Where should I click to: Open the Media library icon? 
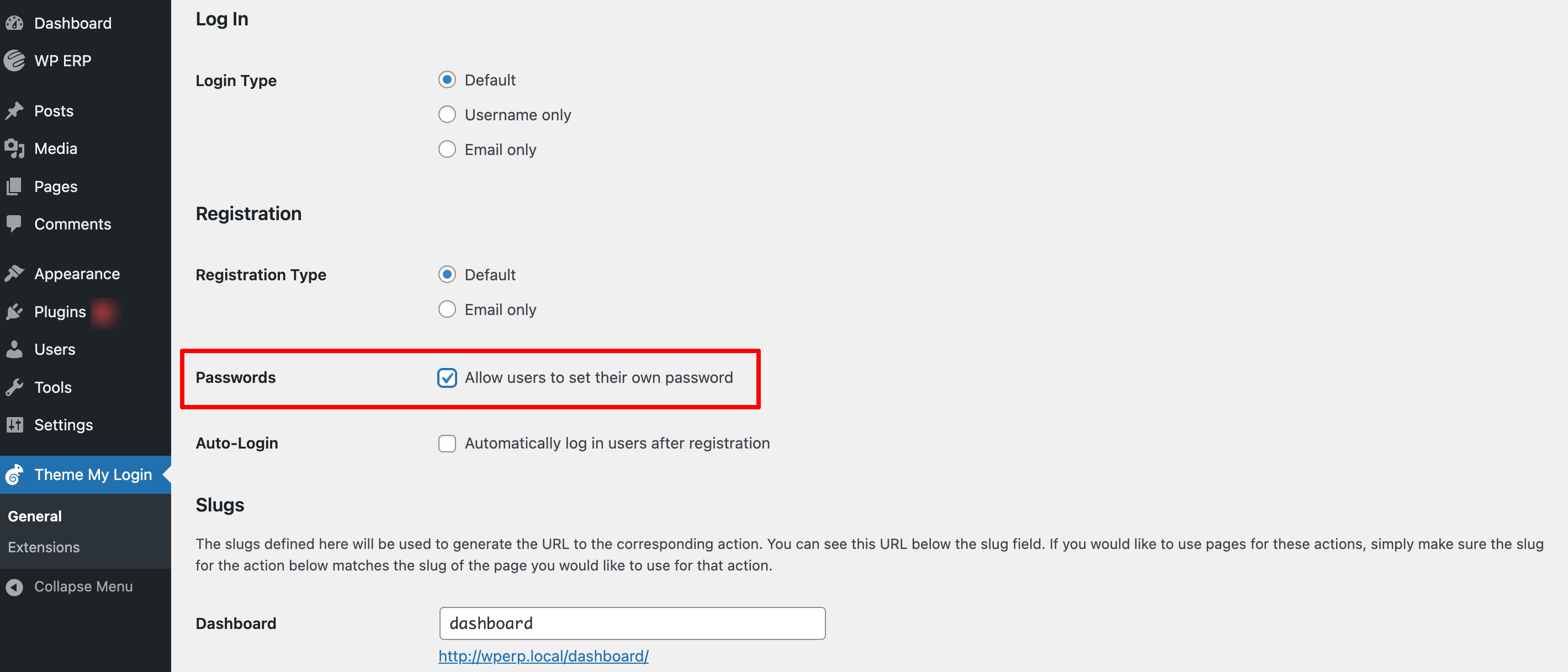click(14, 148)
